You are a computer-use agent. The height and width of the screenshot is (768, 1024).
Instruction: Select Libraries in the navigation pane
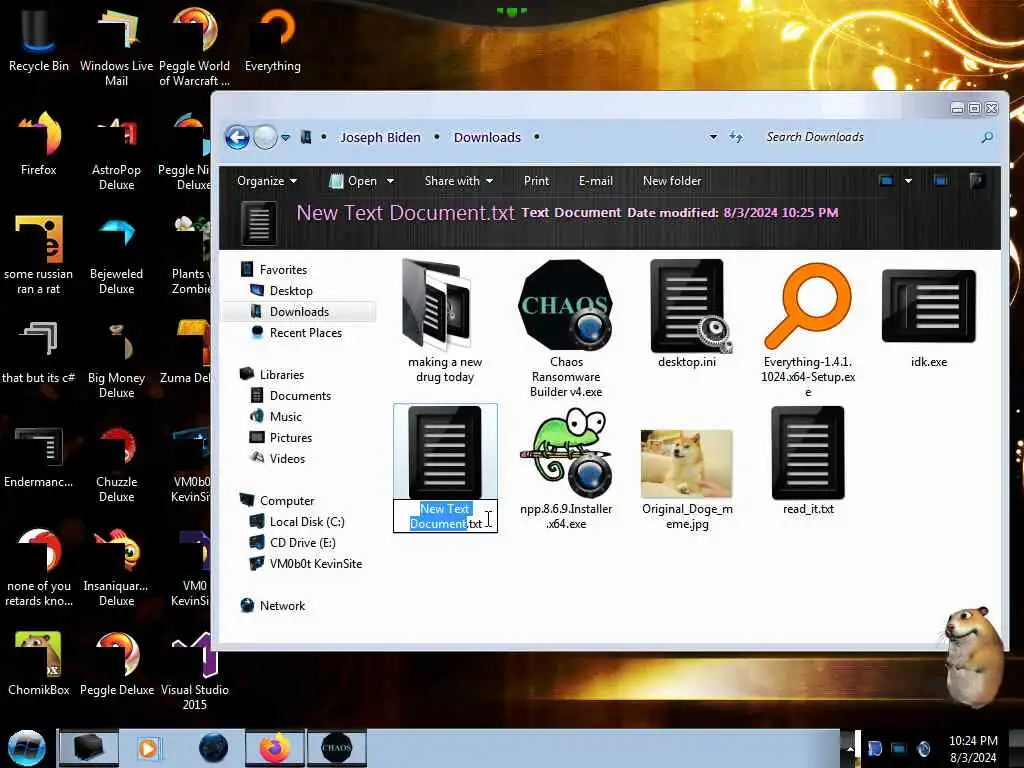coord(281,375)
